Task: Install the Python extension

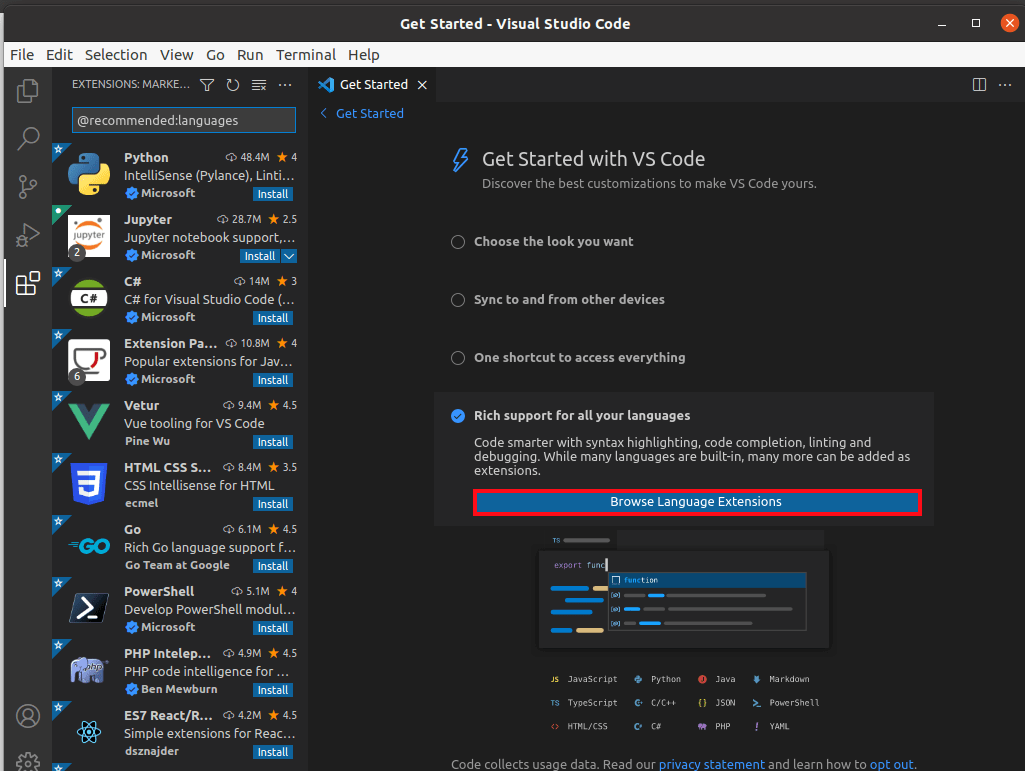Action: pyautogui.click(x=273, y=194)
